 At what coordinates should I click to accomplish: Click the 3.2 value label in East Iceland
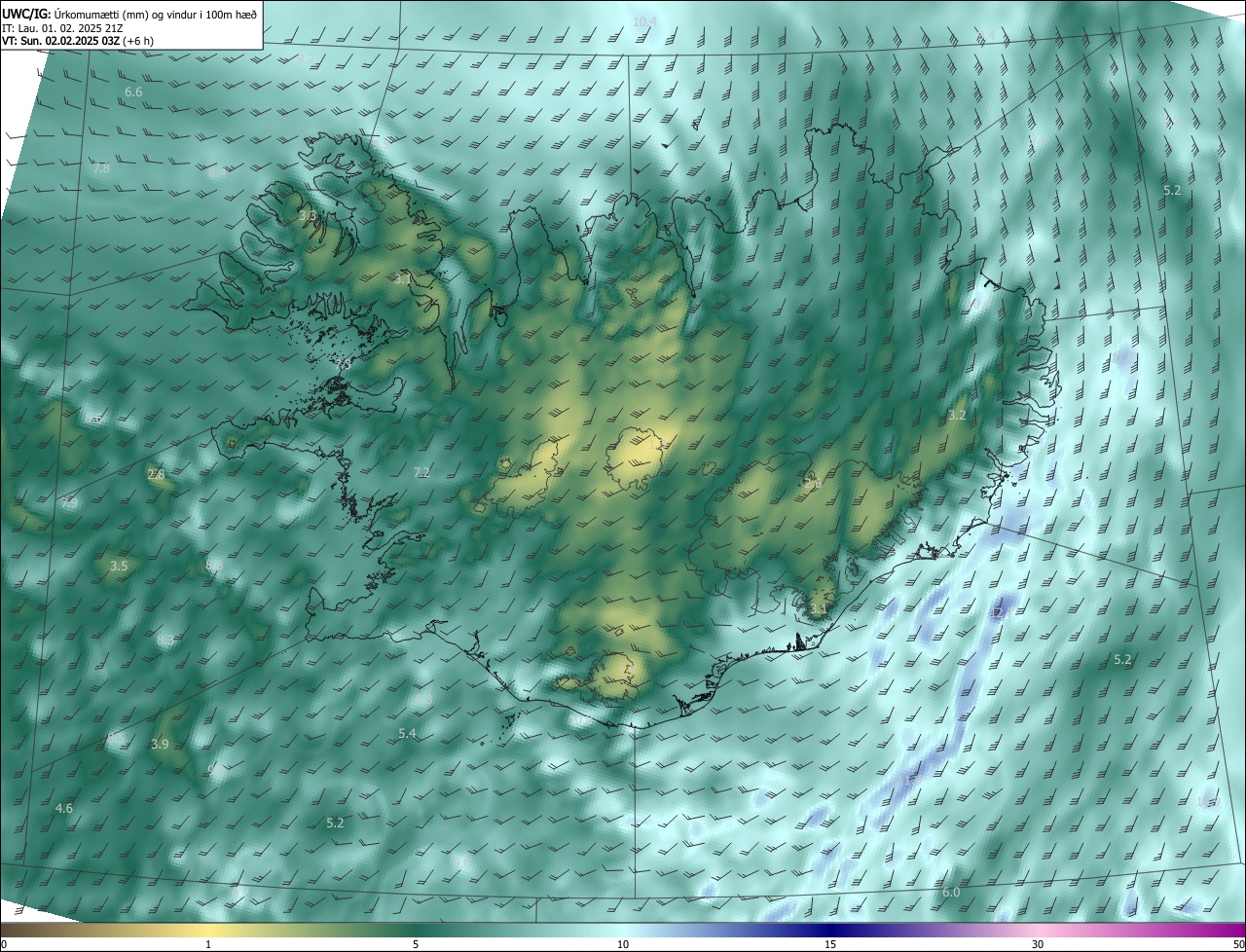point(957,415)
